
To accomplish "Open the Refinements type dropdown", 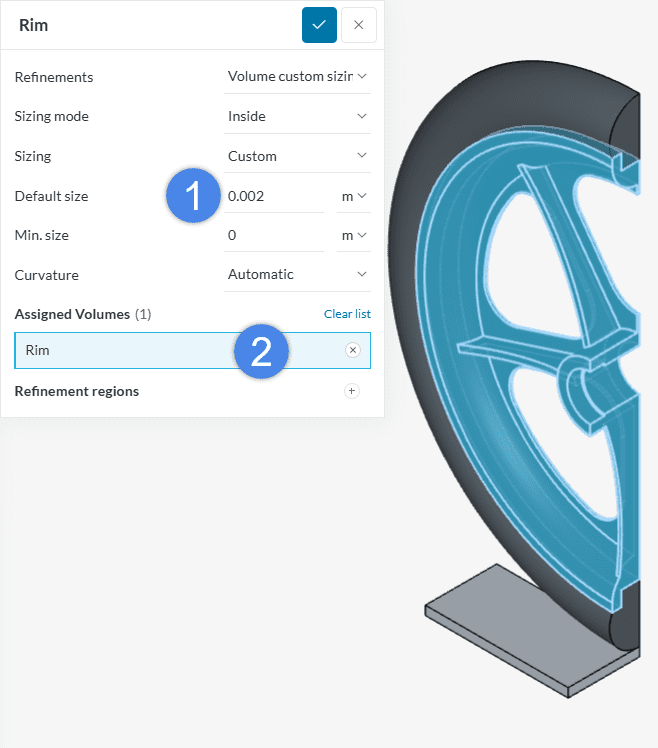I will coord(297,77).
